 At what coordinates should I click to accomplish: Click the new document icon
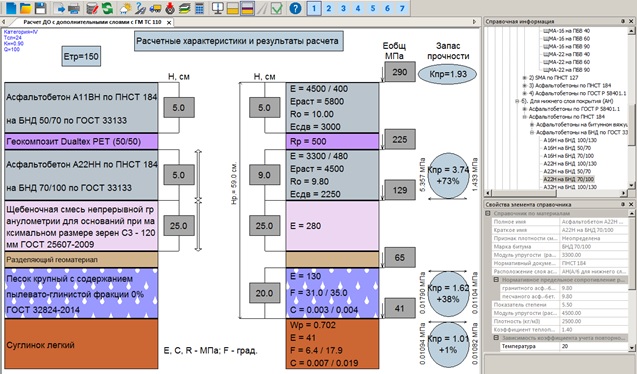click(11, 8)
